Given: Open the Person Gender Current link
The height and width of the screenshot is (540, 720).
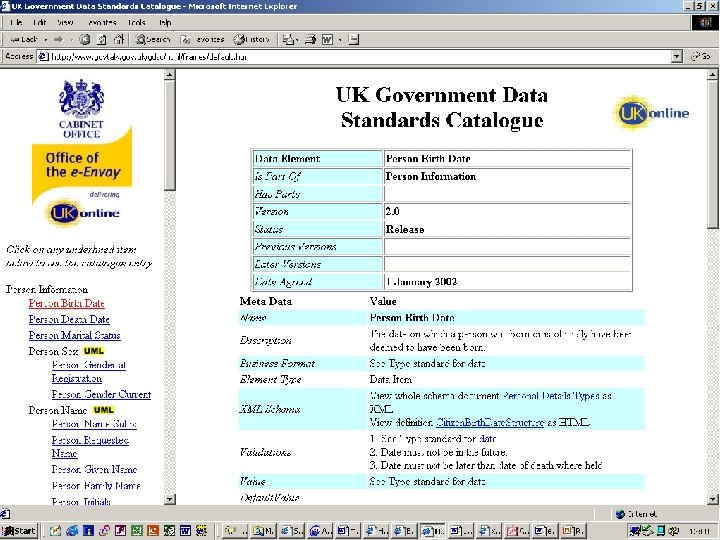Looking at the screenshot, I should [101, 394].
